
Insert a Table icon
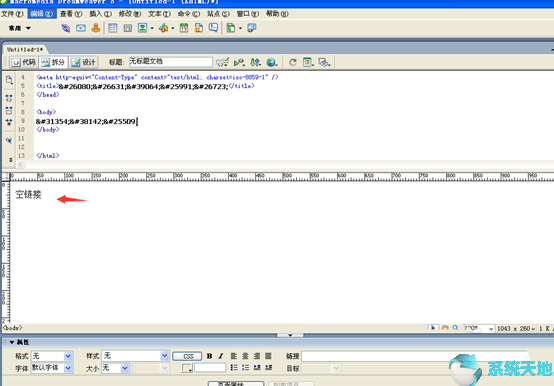[113, 28]
